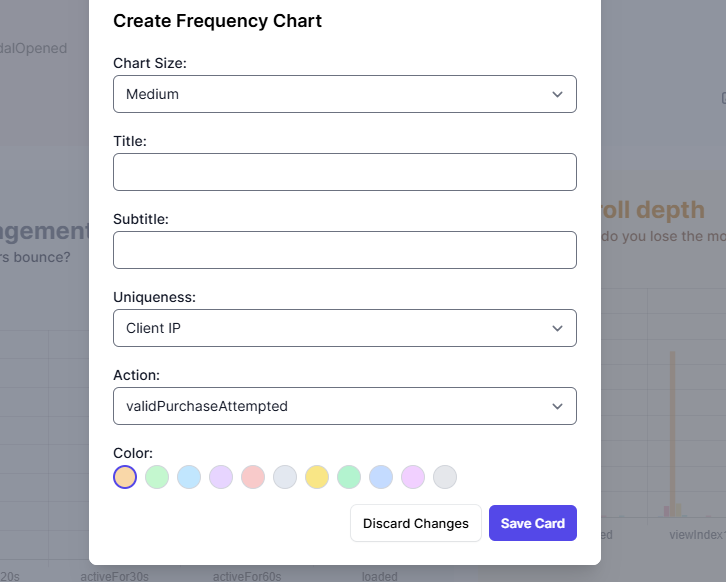Pick the pink-red color swatch
The image size is (726, 582).
pos(253,477)
